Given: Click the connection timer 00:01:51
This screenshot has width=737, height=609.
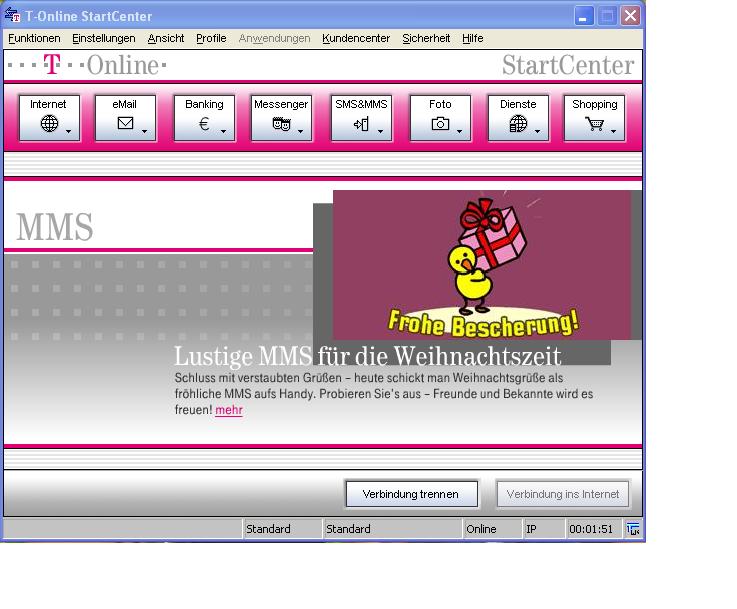Looking at the screenshot, I should tap(594, 529).
